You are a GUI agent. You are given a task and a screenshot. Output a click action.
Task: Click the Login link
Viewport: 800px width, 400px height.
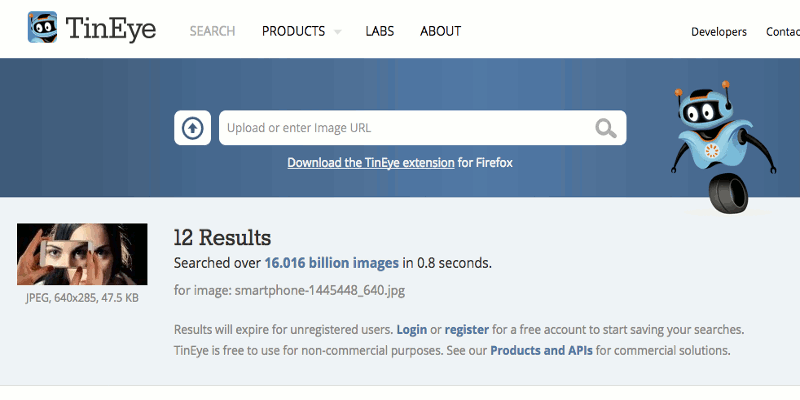click(x=412, y=330)
